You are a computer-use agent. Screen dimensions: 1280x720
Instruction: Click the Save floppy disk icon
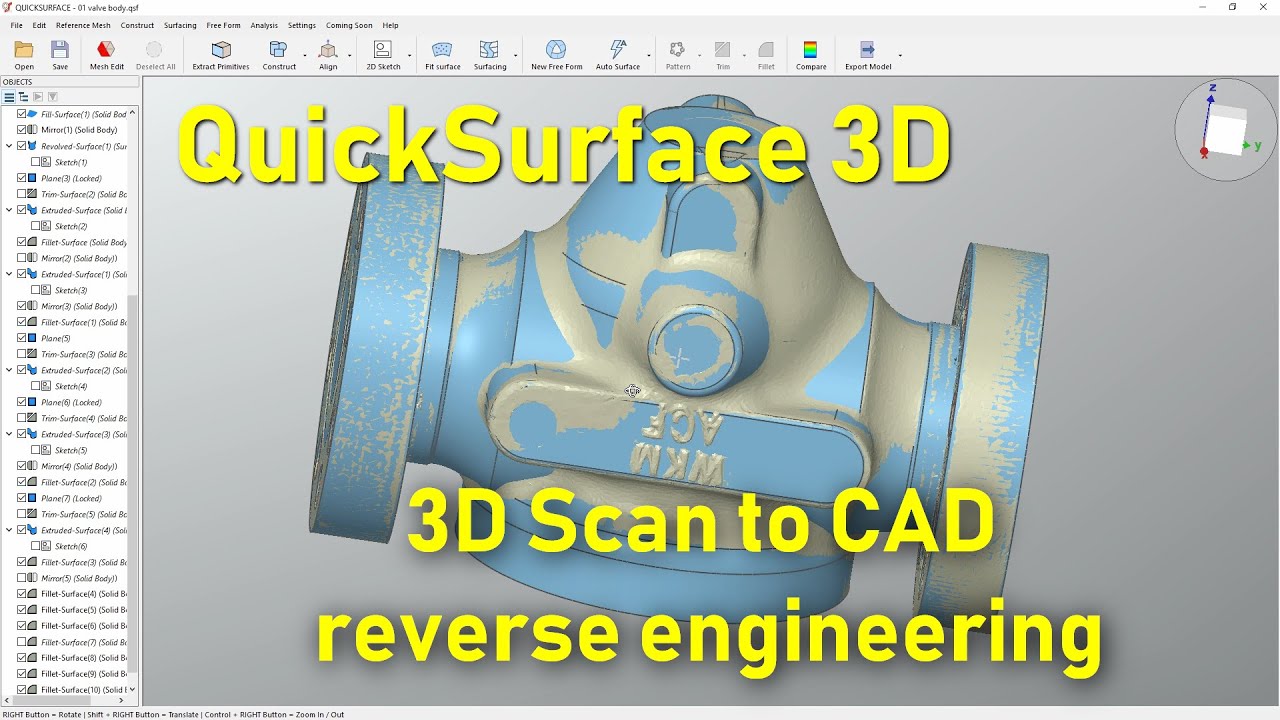click(x=60, y=49)
